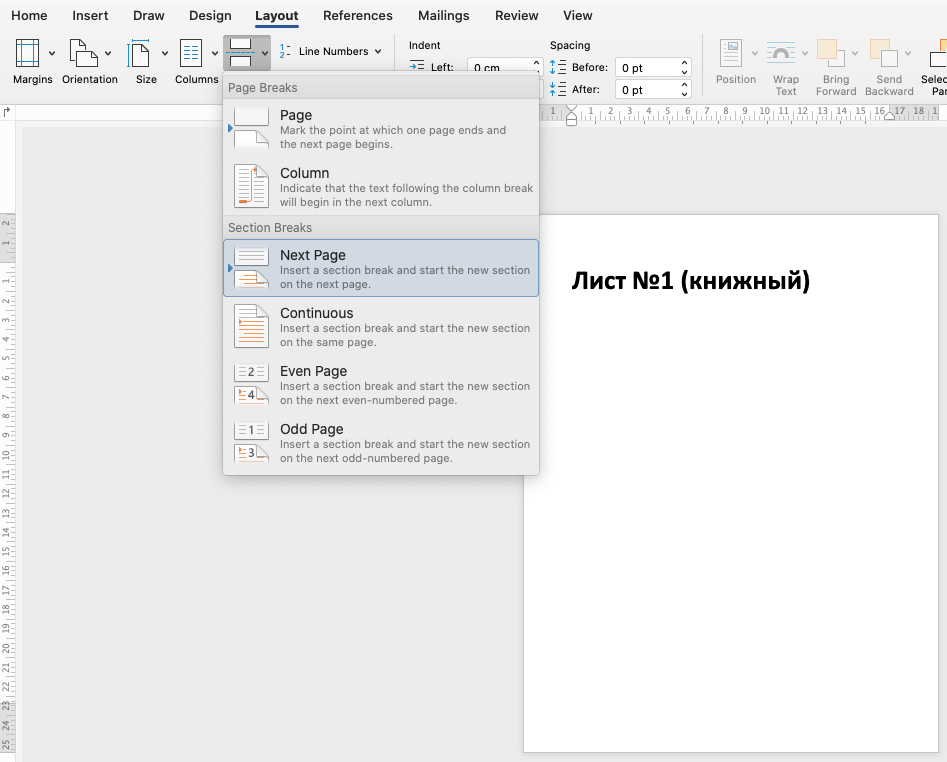Open the Review tab
The height and width of the screenshot is (762, 947).
(x=516, y=16)
